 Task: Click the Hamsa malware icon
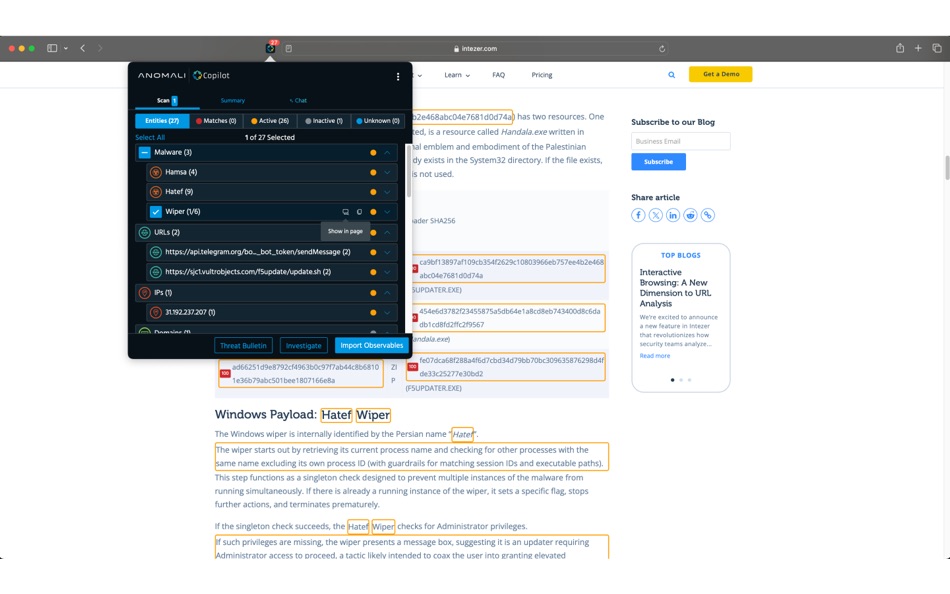coord(156,172)
